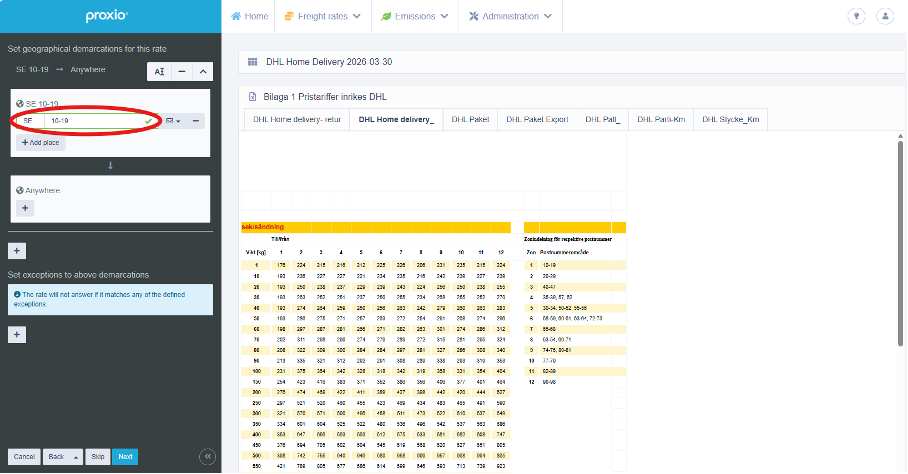Add a place under Anywhere
Image resolution: width=908 pixels, height=474 pixels.
click(25, 208)
